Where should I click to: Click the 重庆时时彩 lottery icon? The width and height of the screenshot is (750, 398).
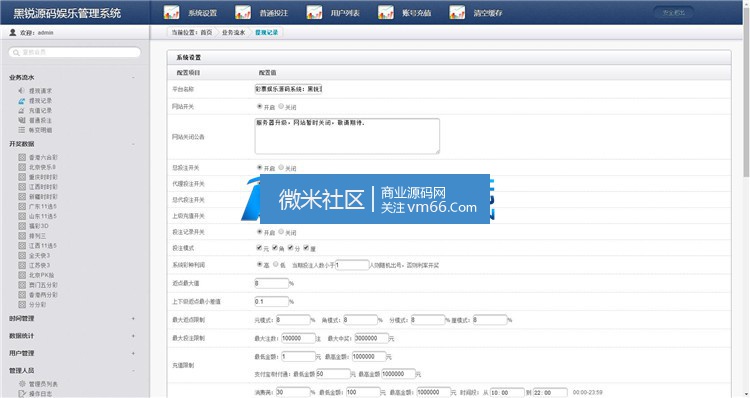point(22,177)
